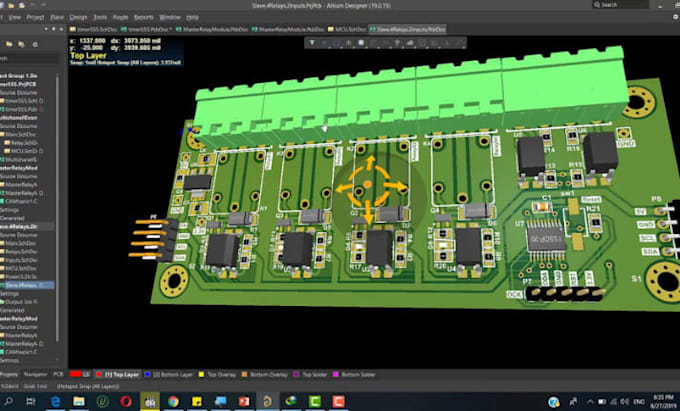This screenshot has width=680, height=411.
Task: Open the Route menu
Action: (x=120, y=17)
